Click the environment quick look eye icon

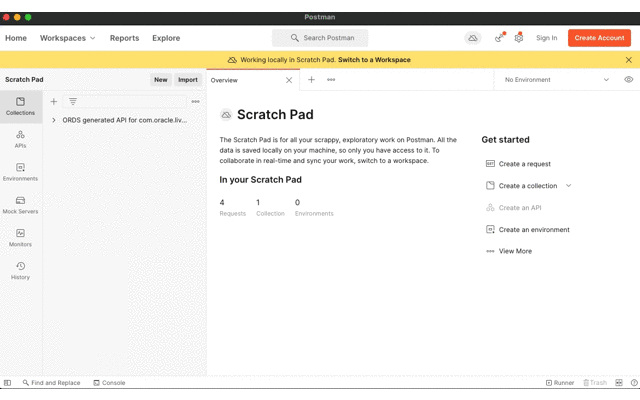point(628,80)
